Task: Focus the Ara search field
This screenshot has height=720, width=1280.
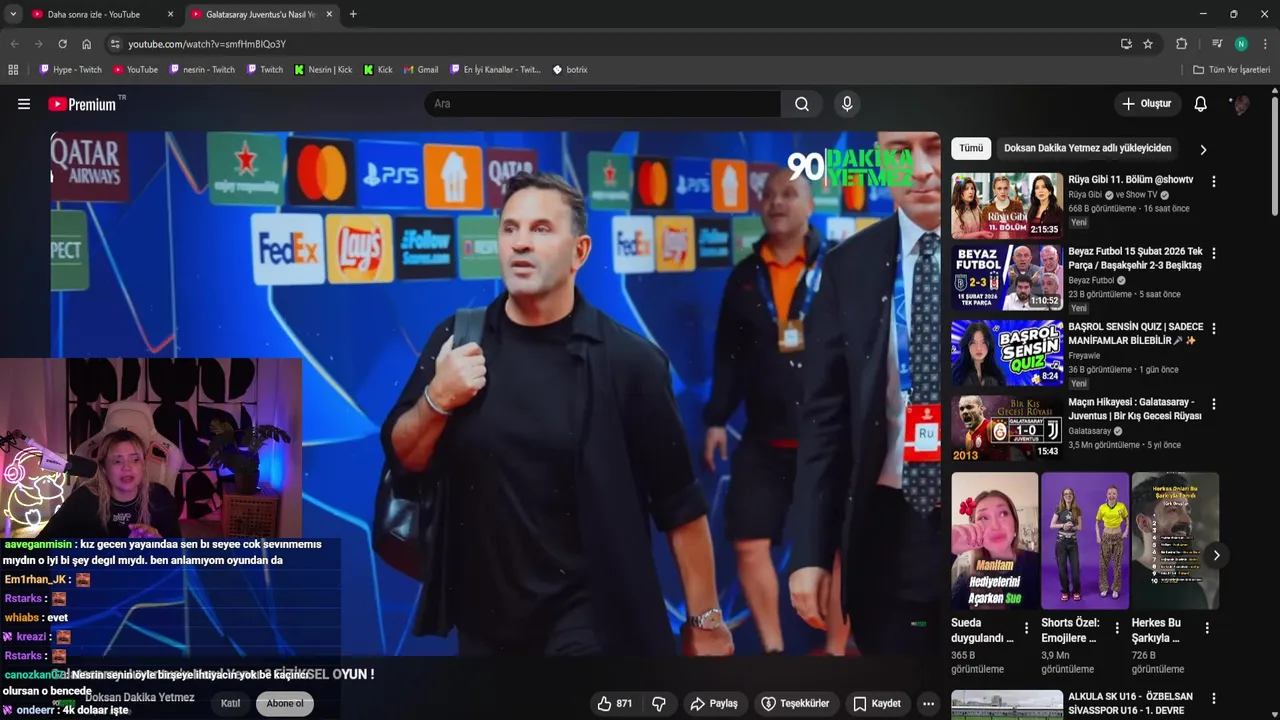Action: pos(602,104)
